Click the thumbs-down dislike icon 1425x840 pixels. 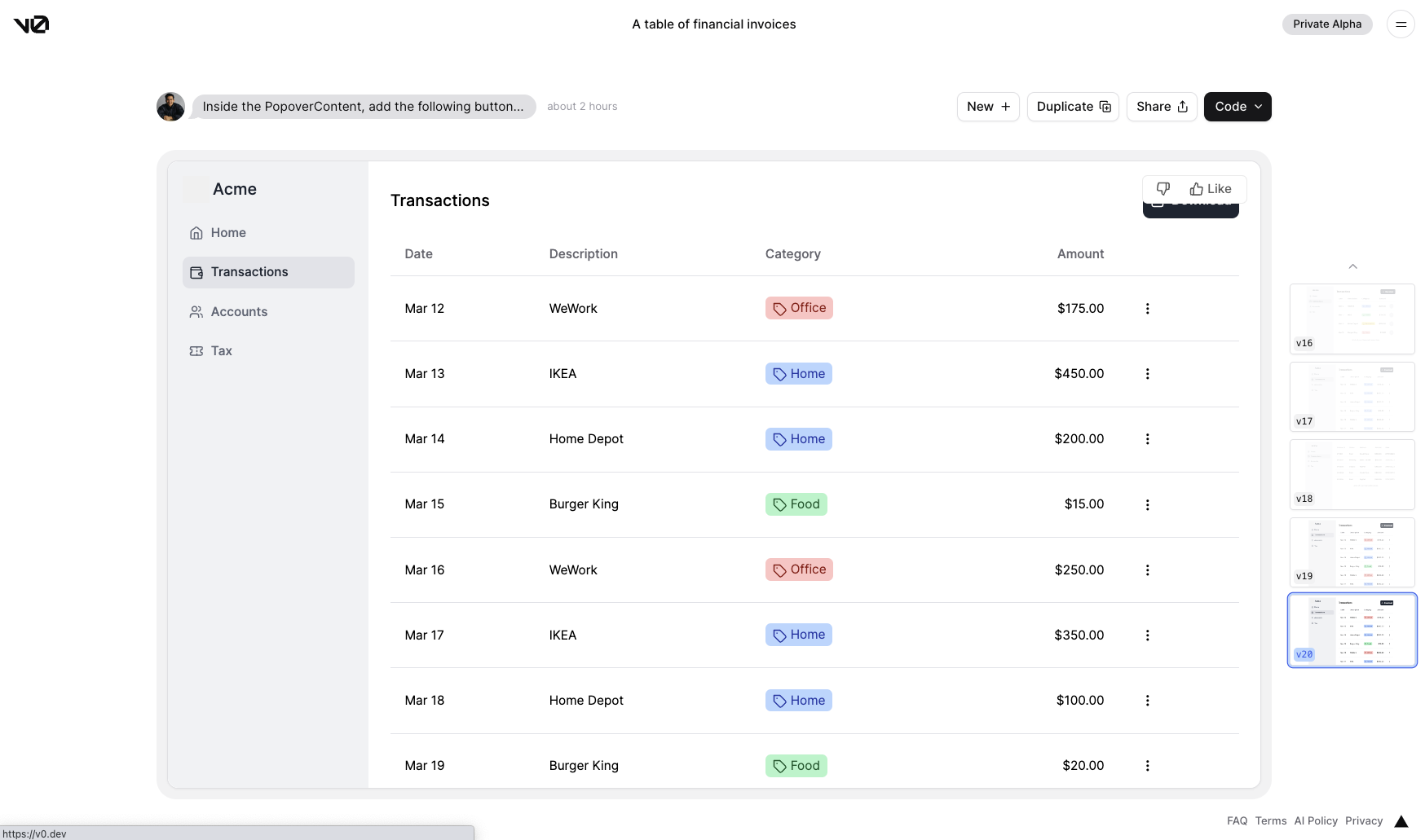pos(1163,189)
